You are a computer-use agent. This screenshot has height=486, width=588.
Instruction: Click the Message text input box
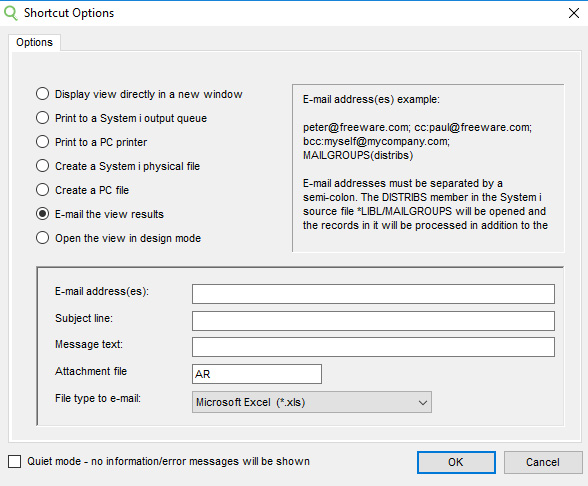[373, 347]
